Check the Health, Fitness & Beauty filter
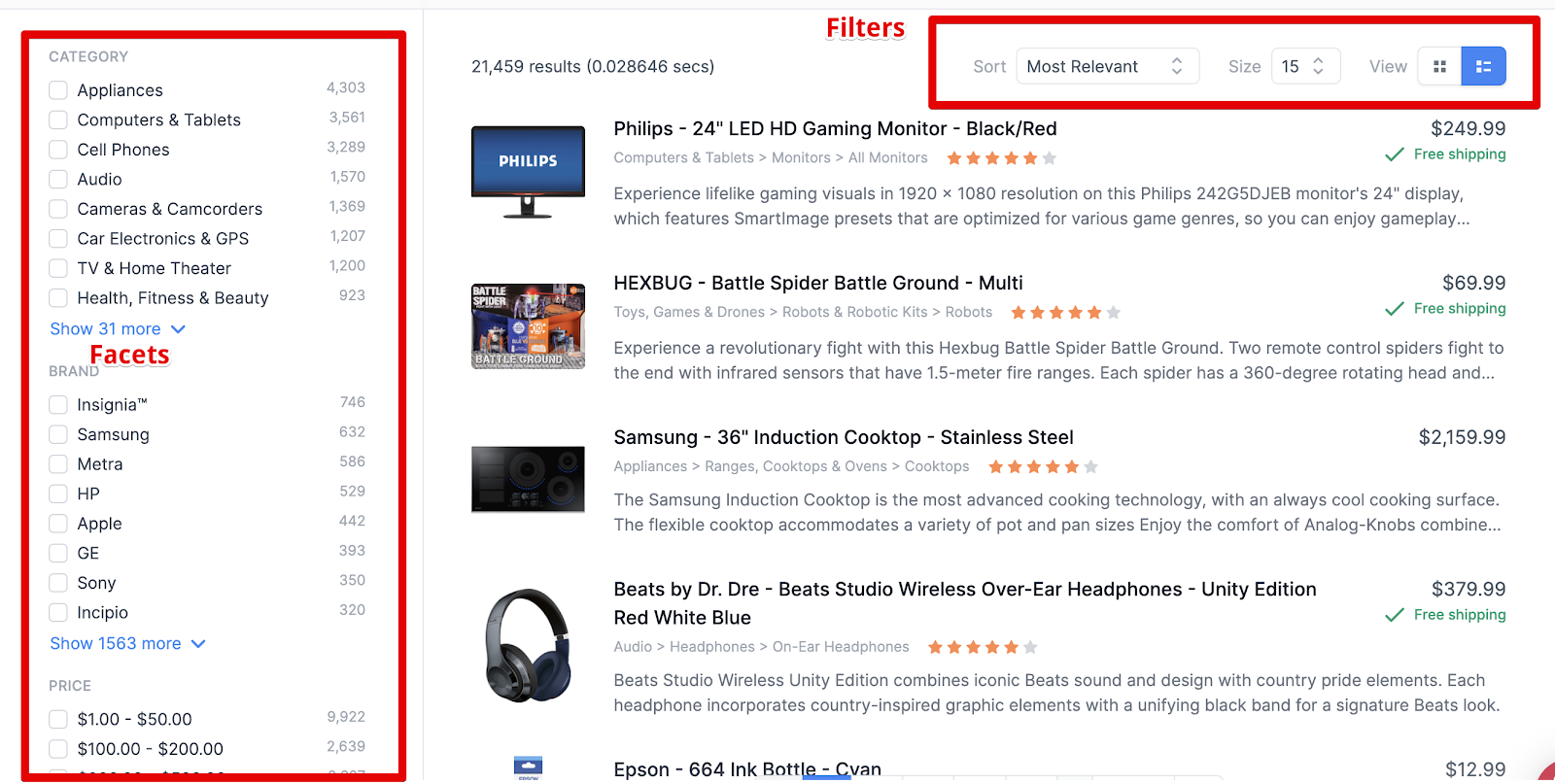 tap(58, 298)
